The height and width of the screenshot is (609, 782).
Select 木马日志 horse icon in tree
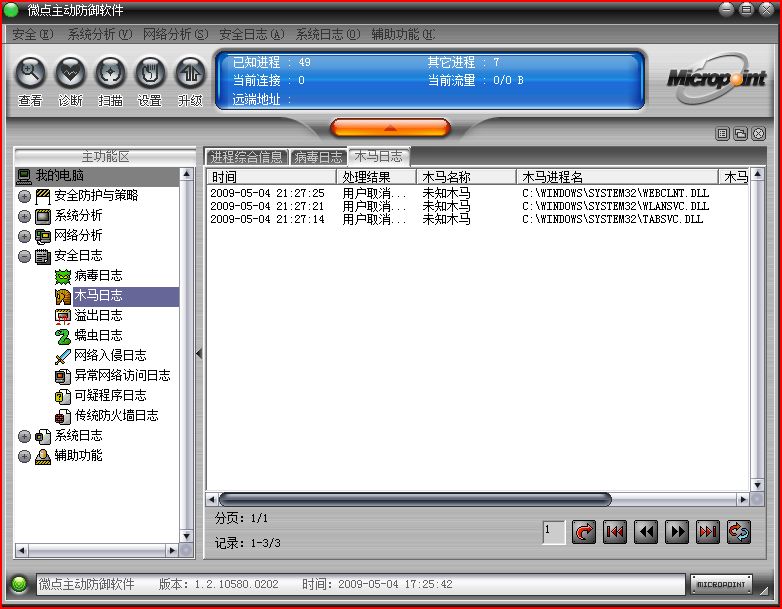point(63,296)
